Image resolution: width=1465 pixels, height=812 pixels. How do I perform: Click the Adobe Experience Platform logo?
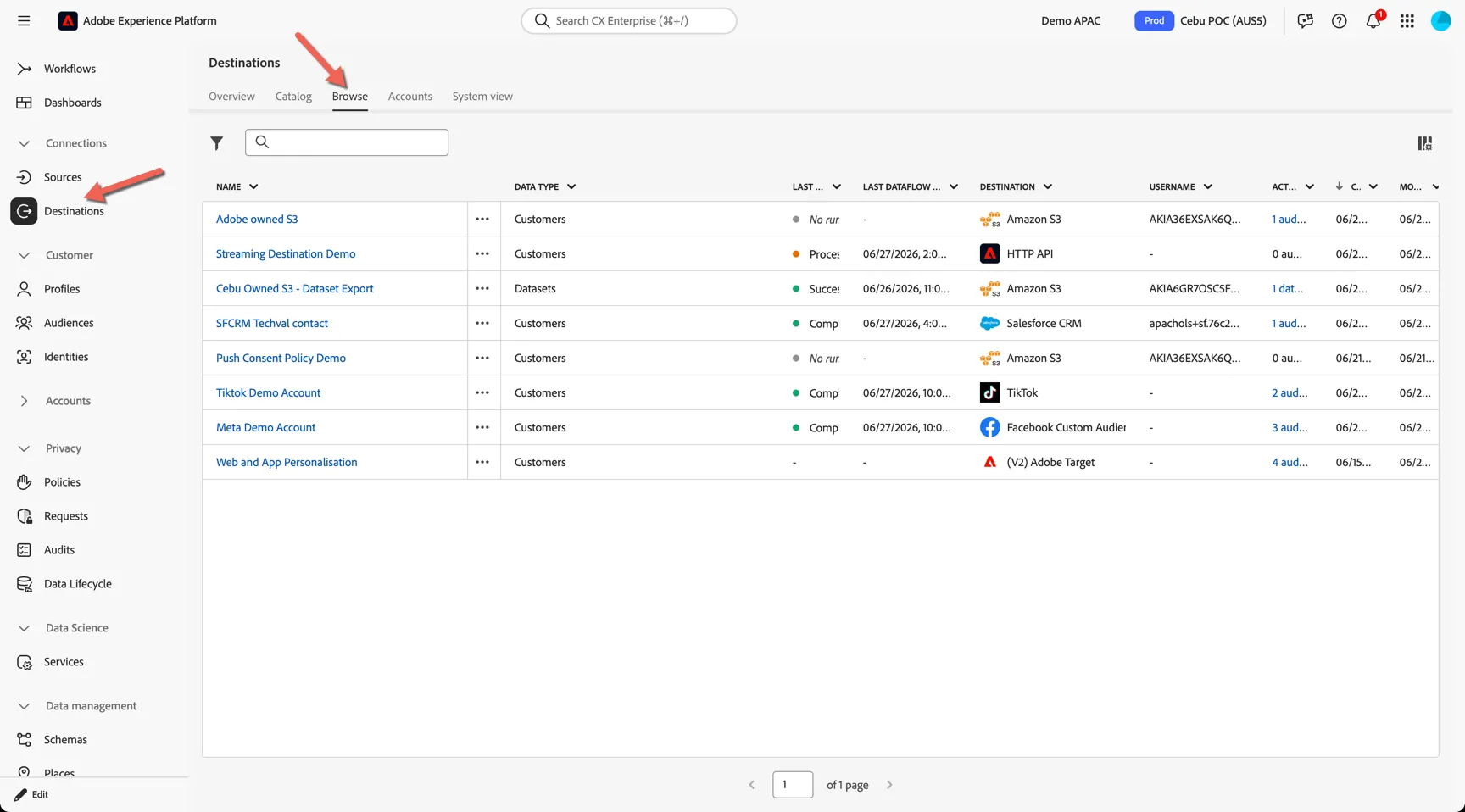click(x=68, y=21)
